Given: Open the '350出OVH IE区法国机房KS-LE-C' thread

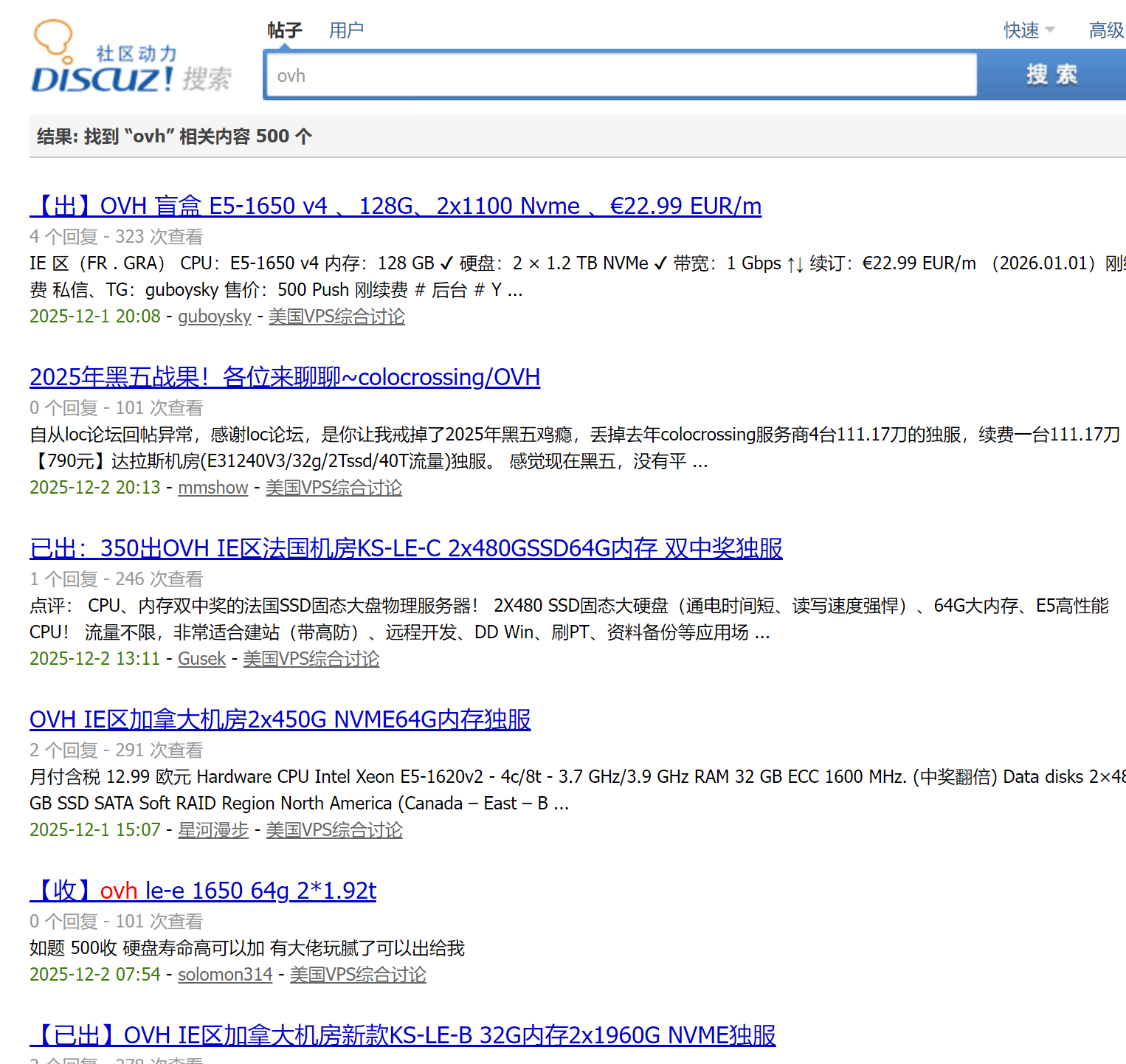Looking at the screenshot, I should click(406, 548).
